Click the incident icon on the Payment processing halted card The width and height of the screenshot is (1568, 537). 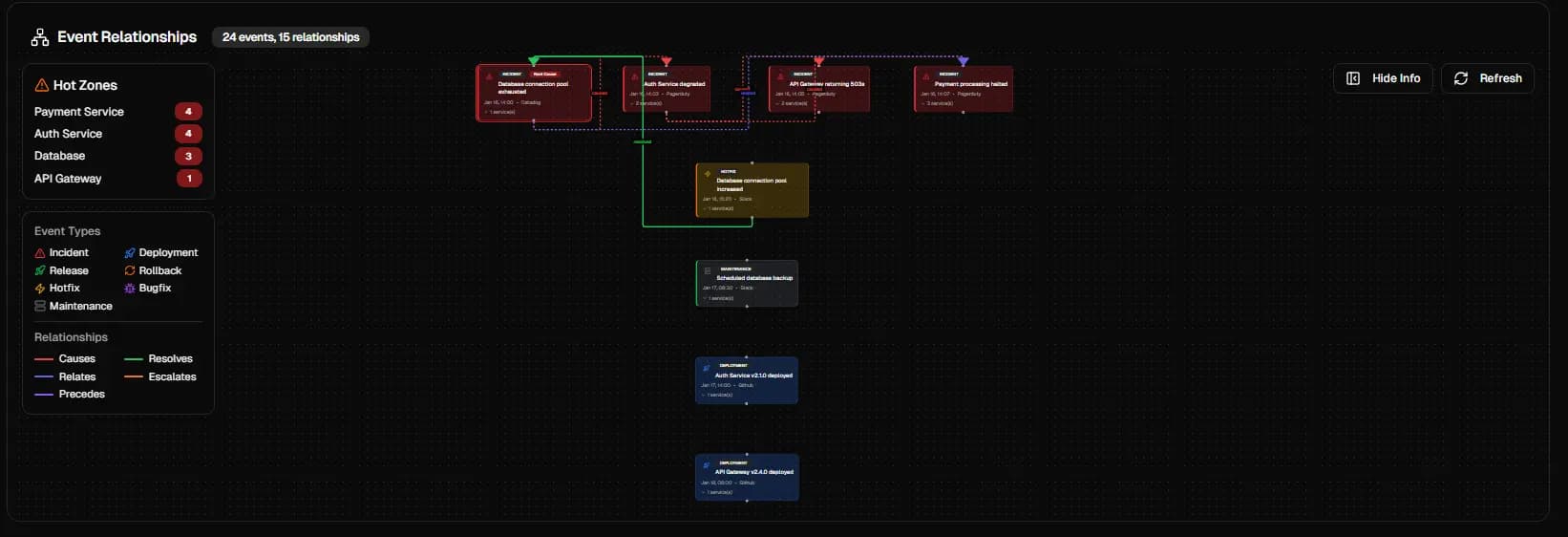pos(926,76)
